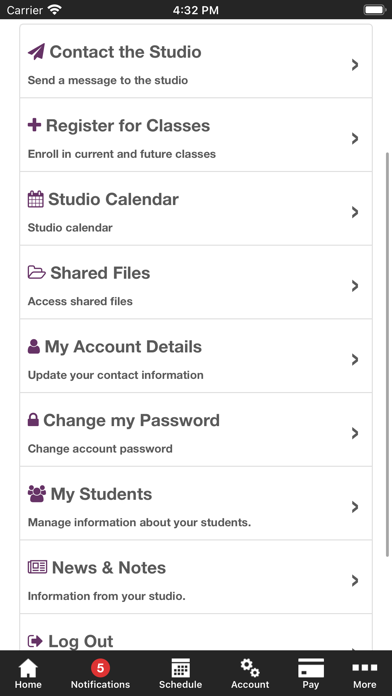The width and height of the screenshot is (392, 696).
Task: Open the Notifications tab with badge
Action: tap(100, 673)
